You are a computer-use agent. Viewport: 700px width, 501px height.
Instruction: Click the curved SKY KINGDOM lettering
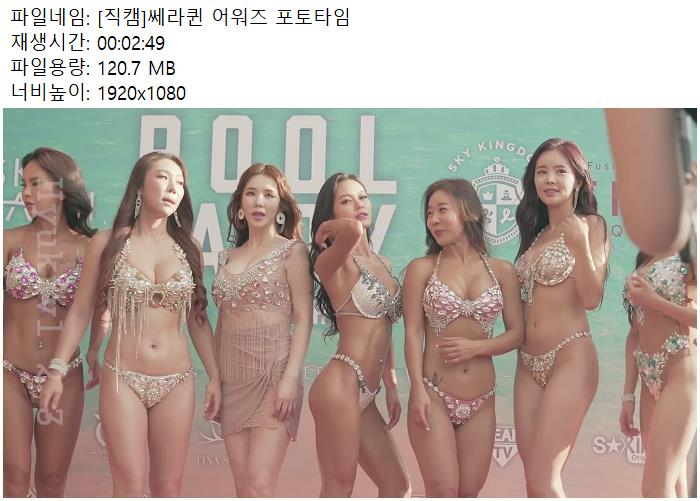tap(491, 156)
